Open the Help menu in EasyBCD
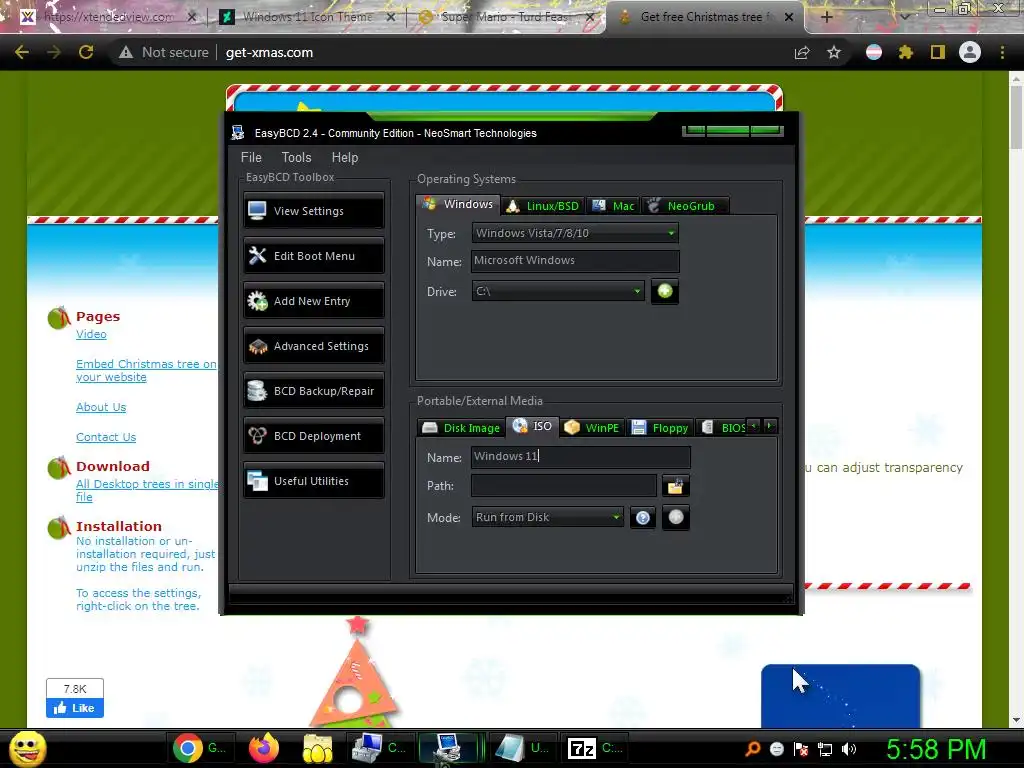1024x768 pixels. (x=345, y=157)
